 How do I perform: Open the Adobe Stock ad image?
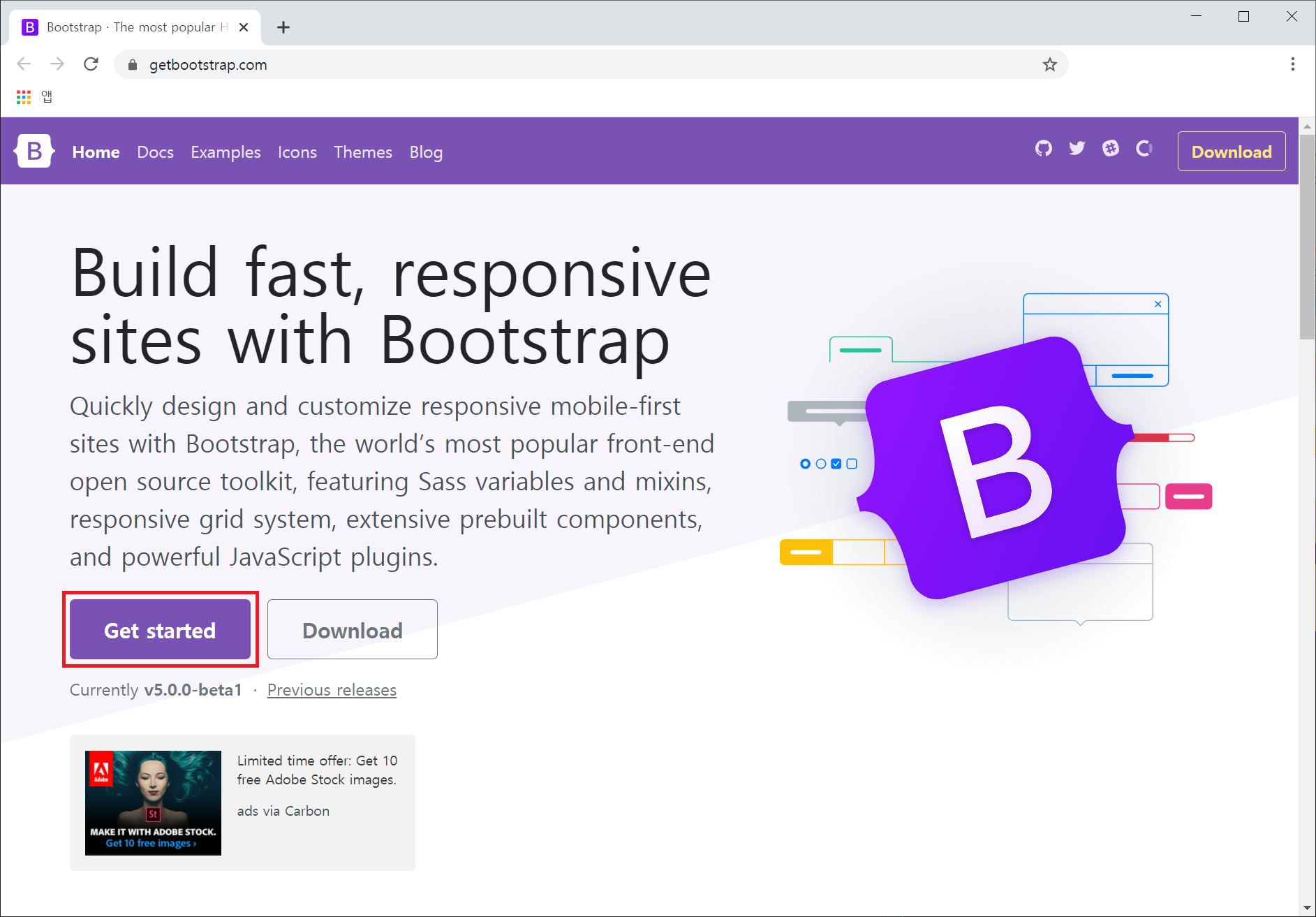pyautogui.click(x=153, y=802)
